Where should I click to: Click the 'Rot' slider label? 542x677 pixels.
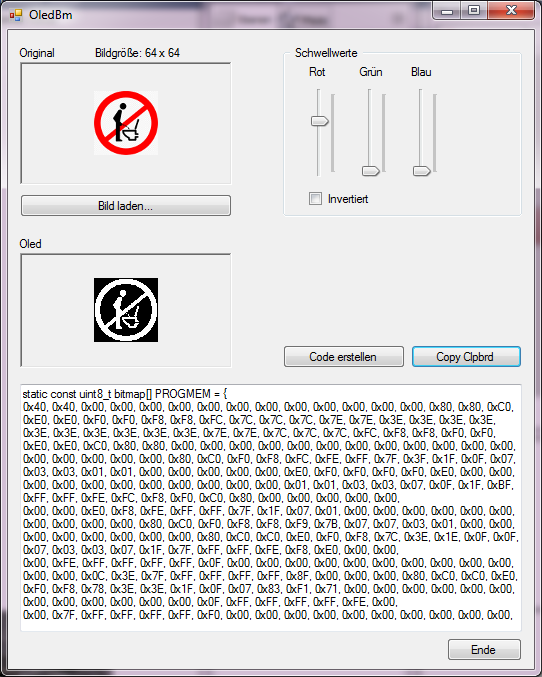pyautogui.click(x=317, y=72)
